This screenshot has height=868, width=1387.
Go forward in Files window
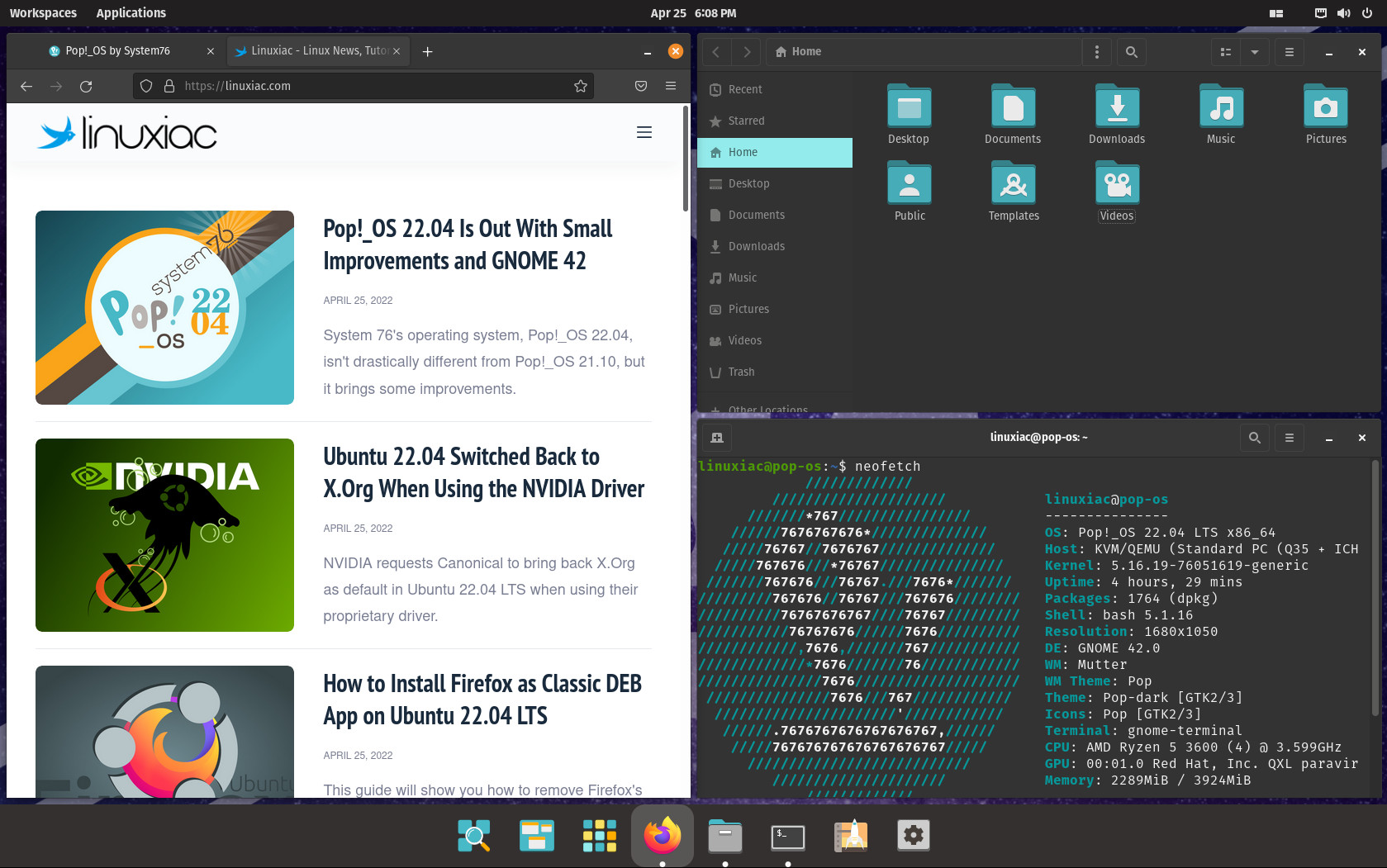[x=747, y=52]
